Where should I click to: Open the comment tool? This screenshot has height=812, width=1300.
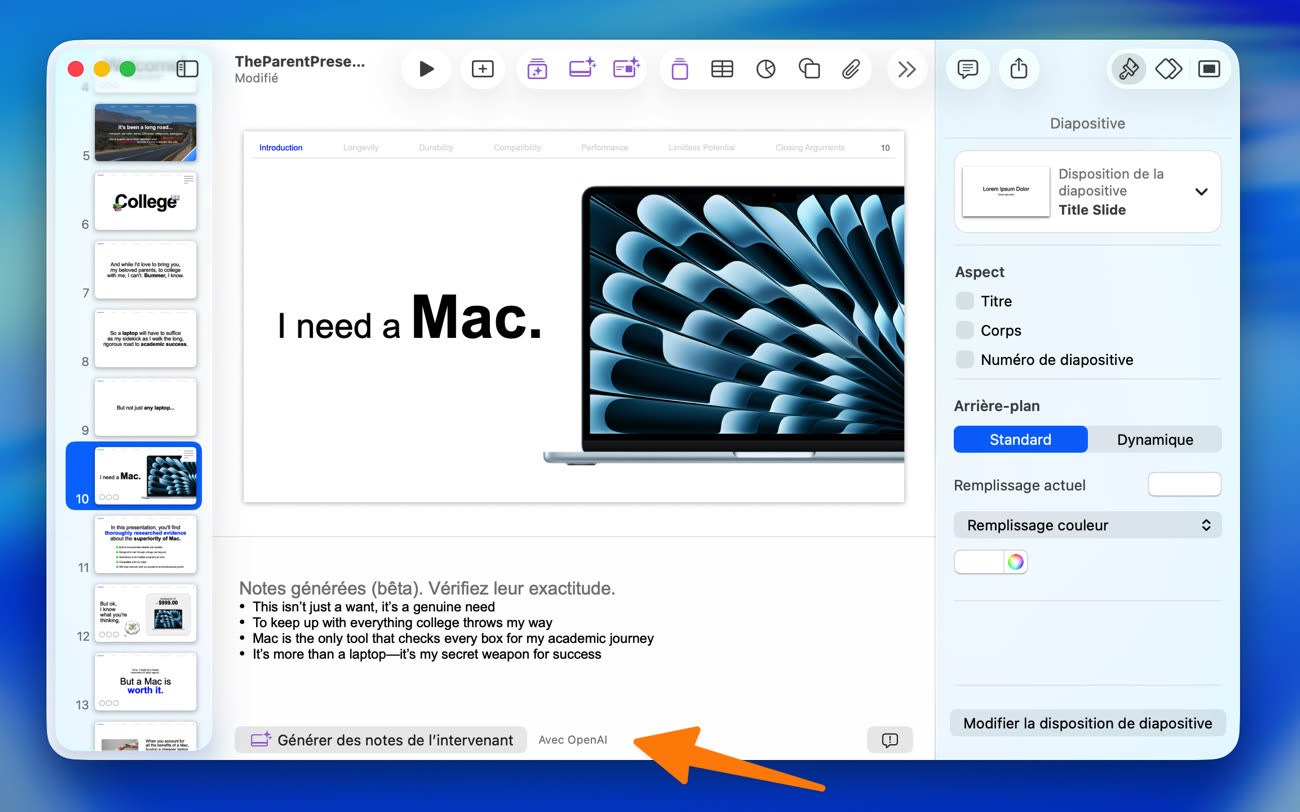click(x=967, y=69)
